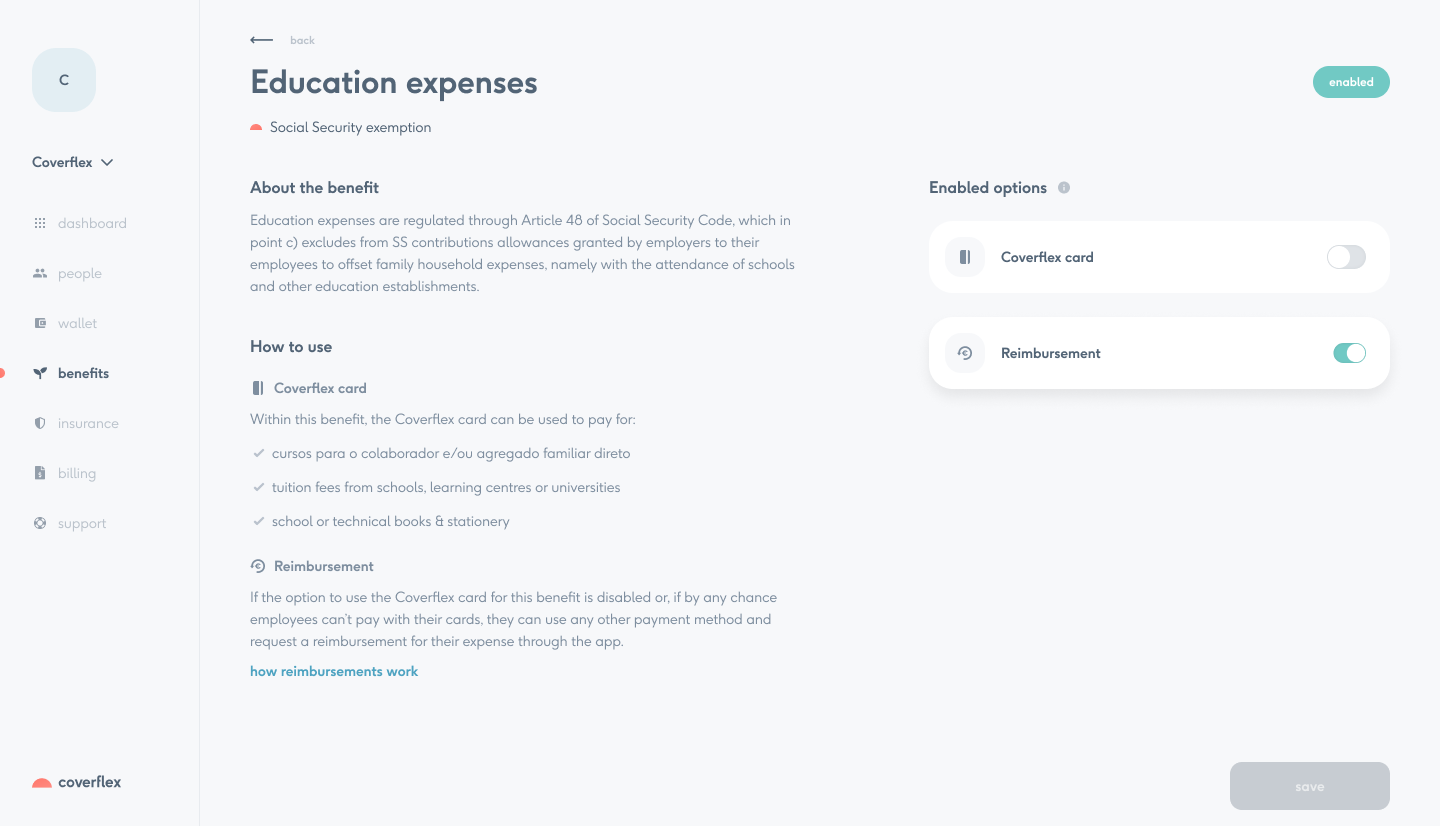Disable the Reimbursement option
The image size is (1440, 826).
click(x=1349, y=353)
